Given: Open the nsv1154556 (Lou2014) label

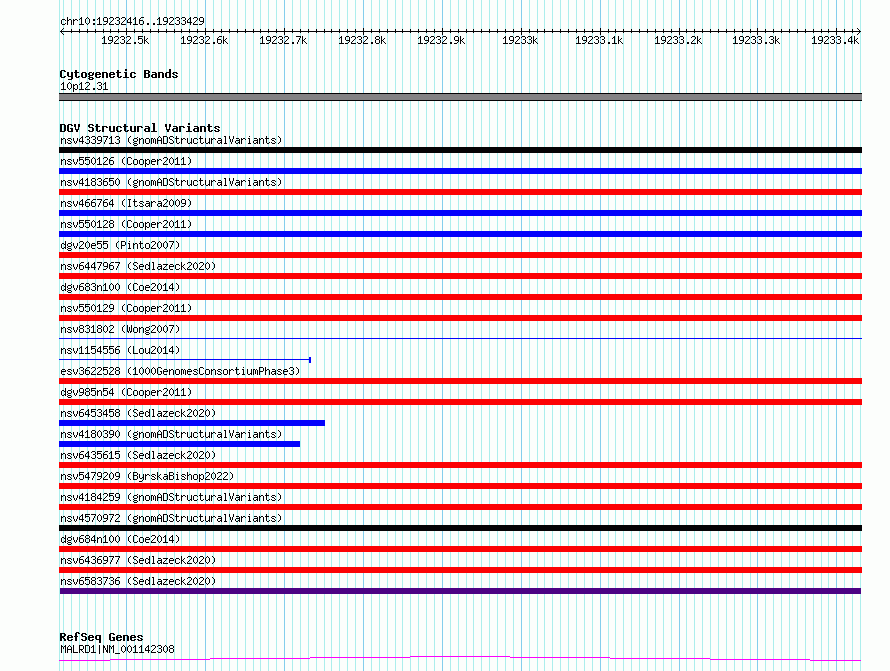Looking at the screenshot, I should (120, 350).
